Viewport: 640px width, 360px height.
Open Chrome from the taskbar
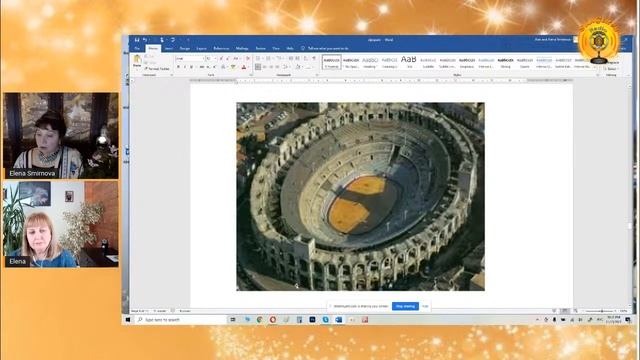pyautogui.click(x=260, y=320)
